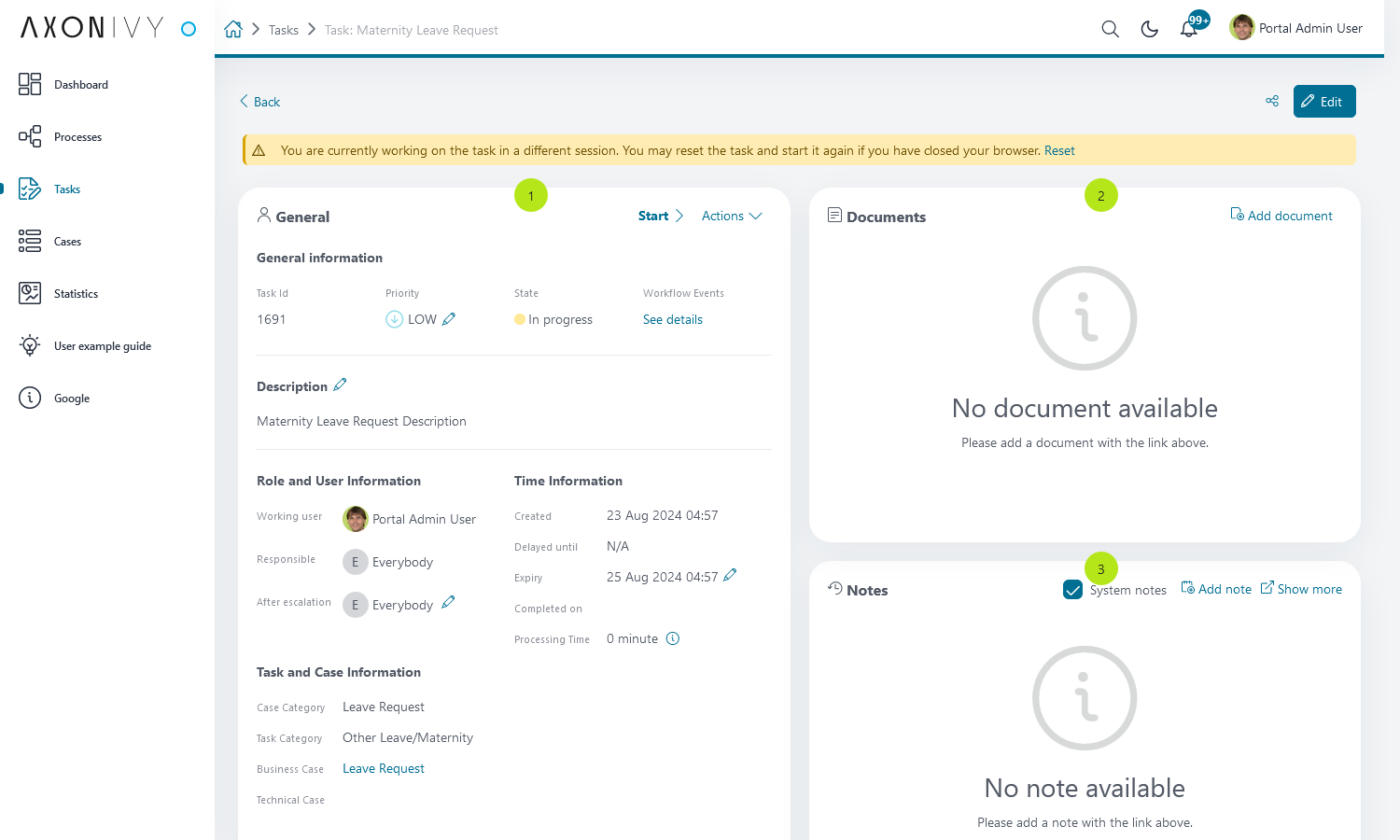This screenshot has height=840, width=1400.
Task: Open the global search icon
Action: 1110,29
